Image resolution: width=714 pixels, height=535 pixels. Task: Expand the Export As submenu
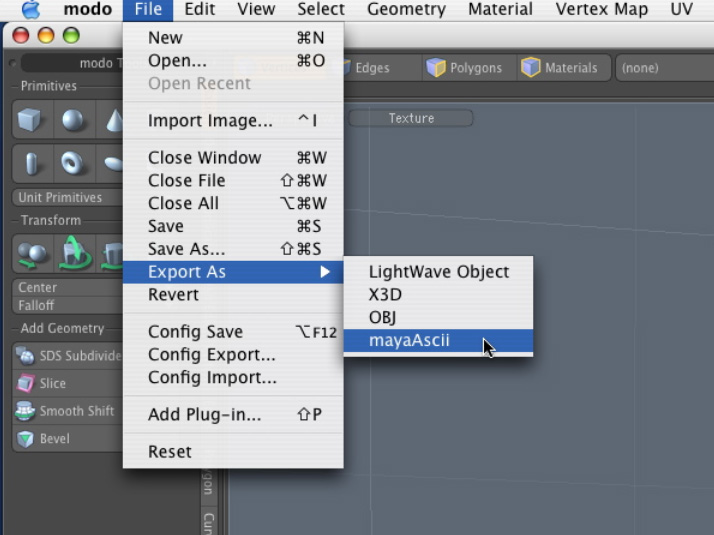233,272
